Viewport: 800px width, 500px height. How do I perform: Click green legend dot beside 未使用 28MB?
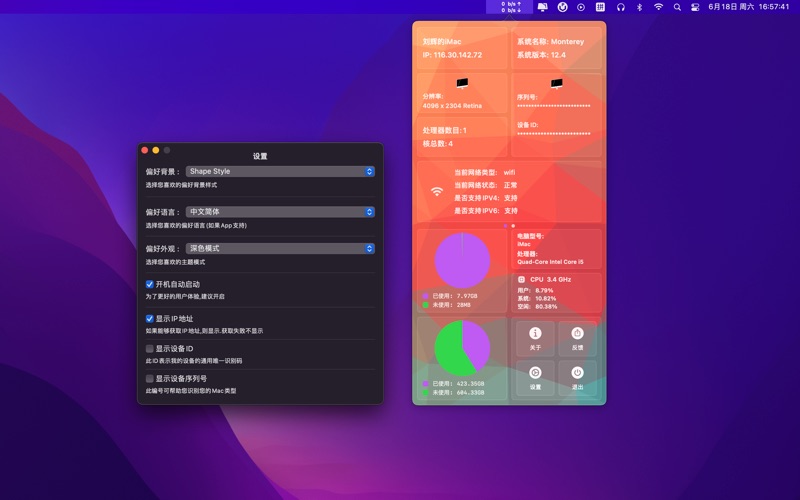426,305
